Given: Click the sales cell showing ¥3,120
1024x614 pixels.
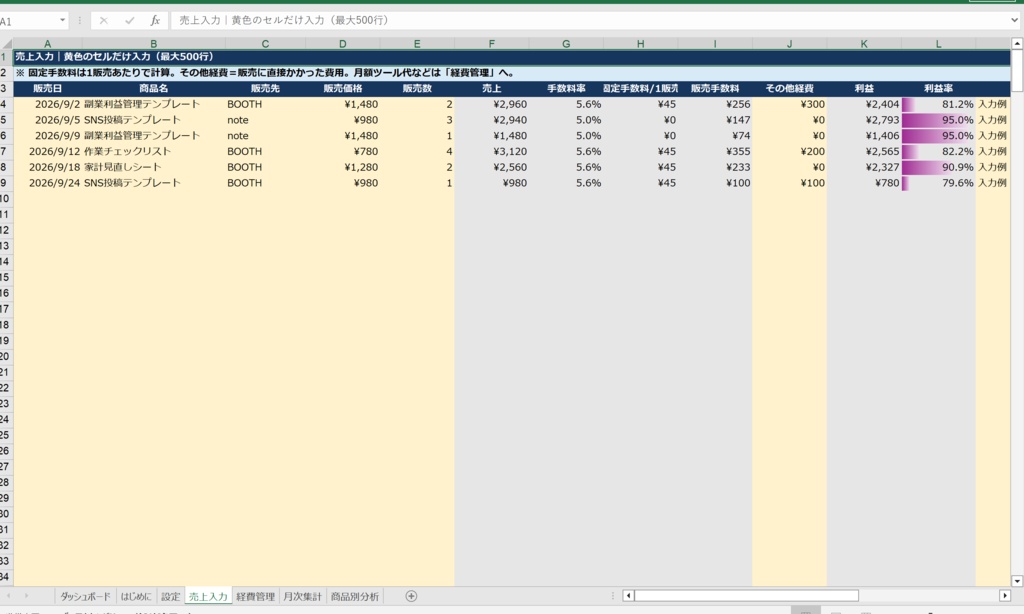Looking at the screenshot, I should [492, 152].
